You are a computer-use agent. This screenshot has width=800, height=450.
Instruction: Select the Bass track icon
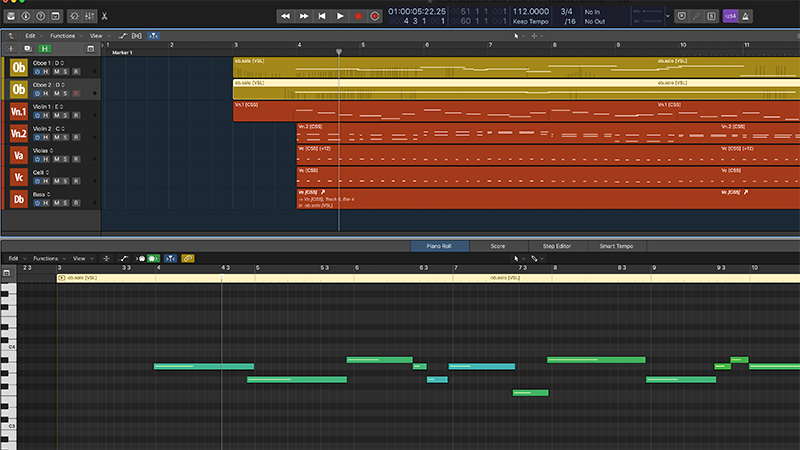(x=18, y=199)
